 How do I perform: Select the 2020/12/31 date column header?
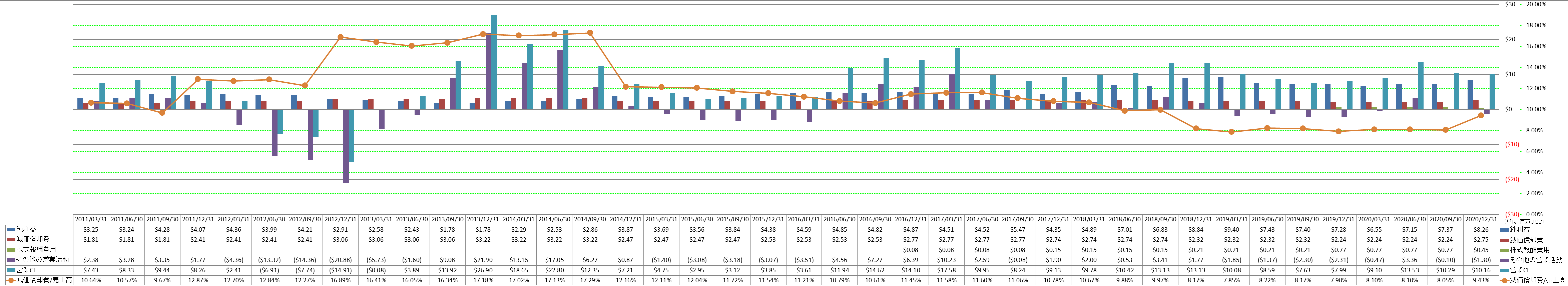pos(1481,219)
